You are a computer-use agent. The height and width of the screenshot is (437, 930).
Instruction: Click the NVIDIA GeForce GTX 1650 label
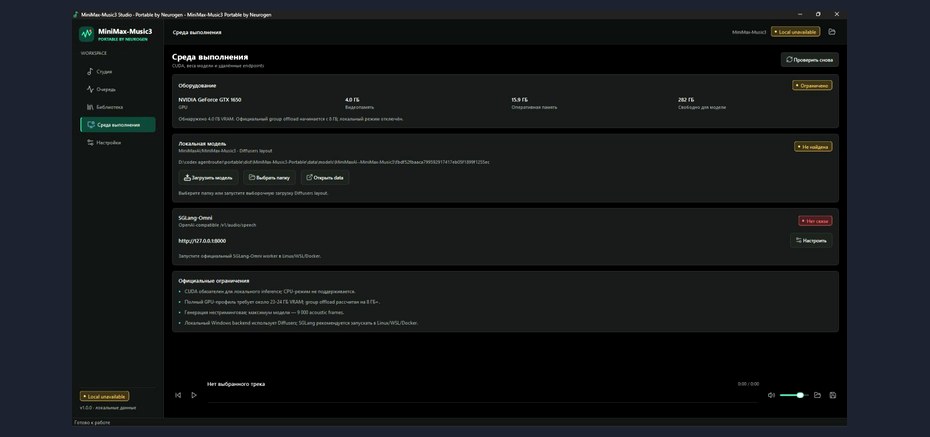pos(209,100)
